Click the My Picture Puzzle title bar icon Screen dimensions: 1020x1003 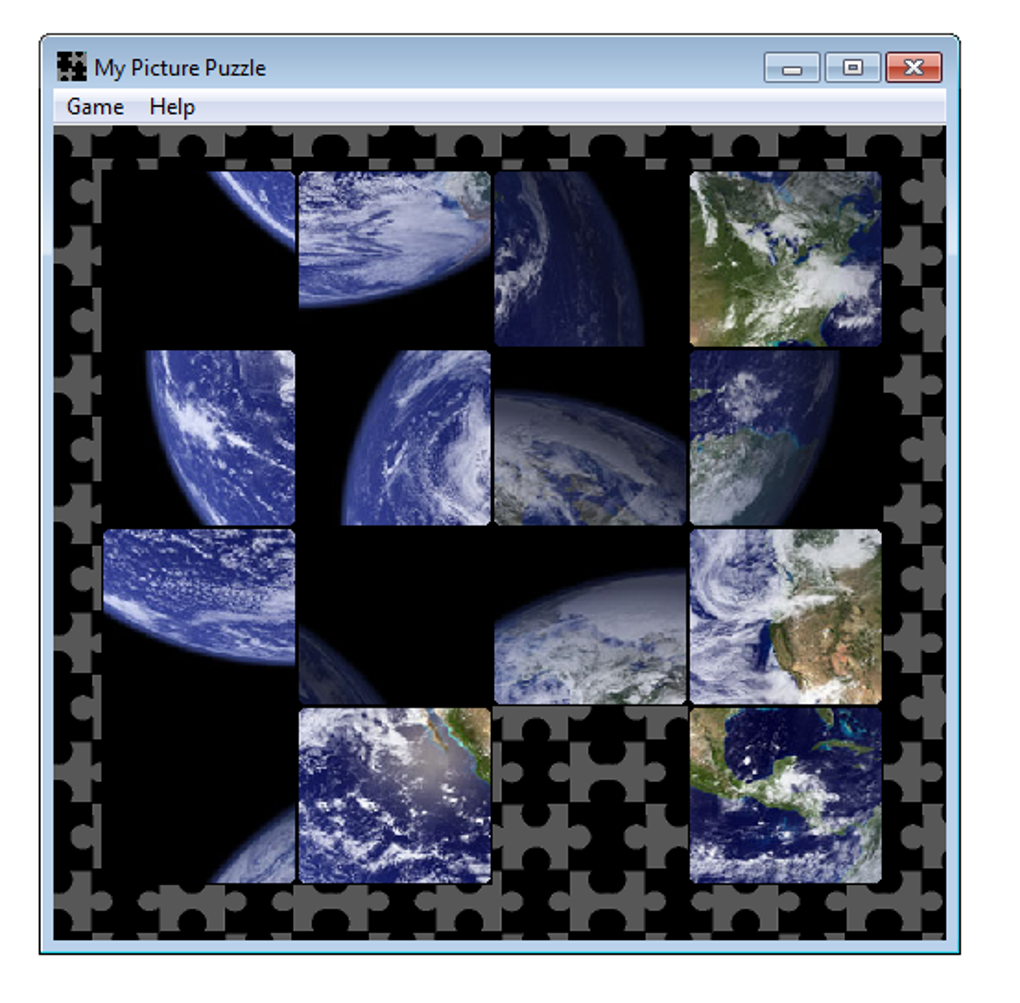coord(71,66)
